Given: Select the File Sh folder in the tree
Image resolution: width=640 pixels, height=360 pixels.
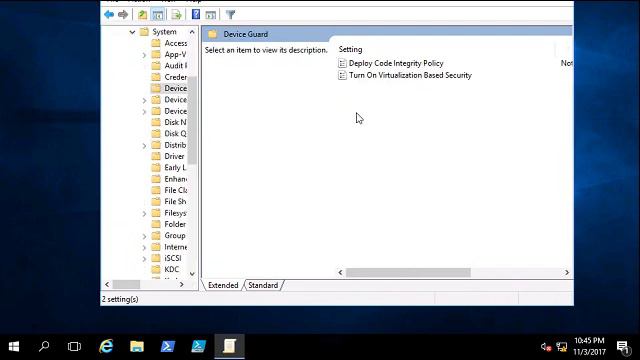Looking at the screenshot, I should pyautogui.click(x=175, y=202).
